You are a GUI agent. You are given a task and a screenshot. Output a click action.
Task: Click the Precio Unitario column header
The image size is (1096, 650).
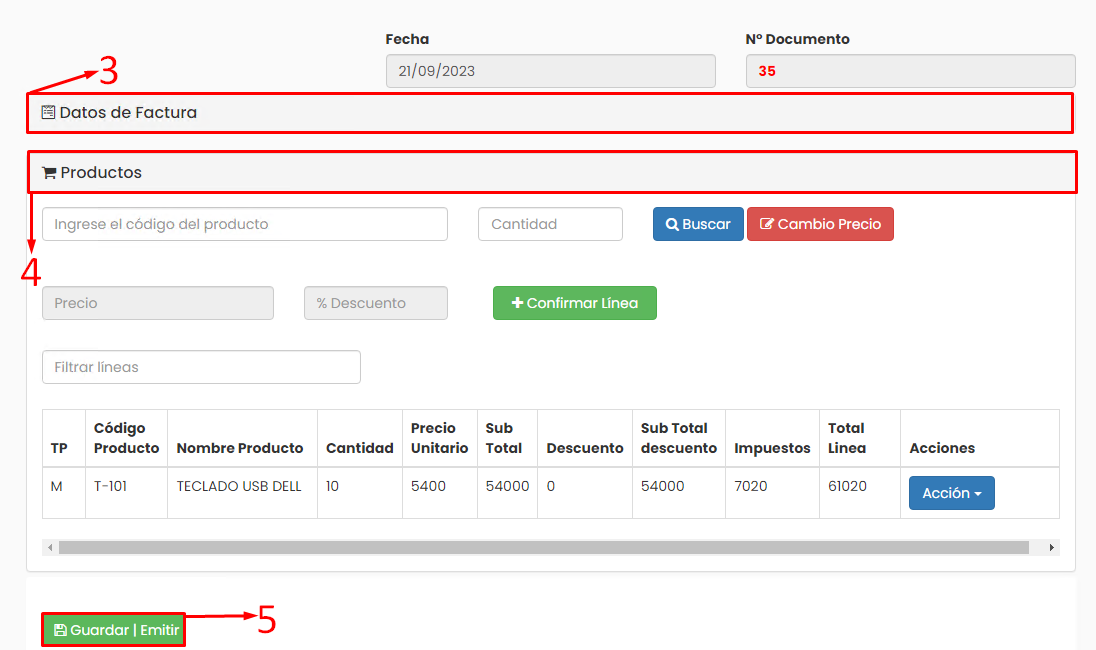(x=440, y=438)
